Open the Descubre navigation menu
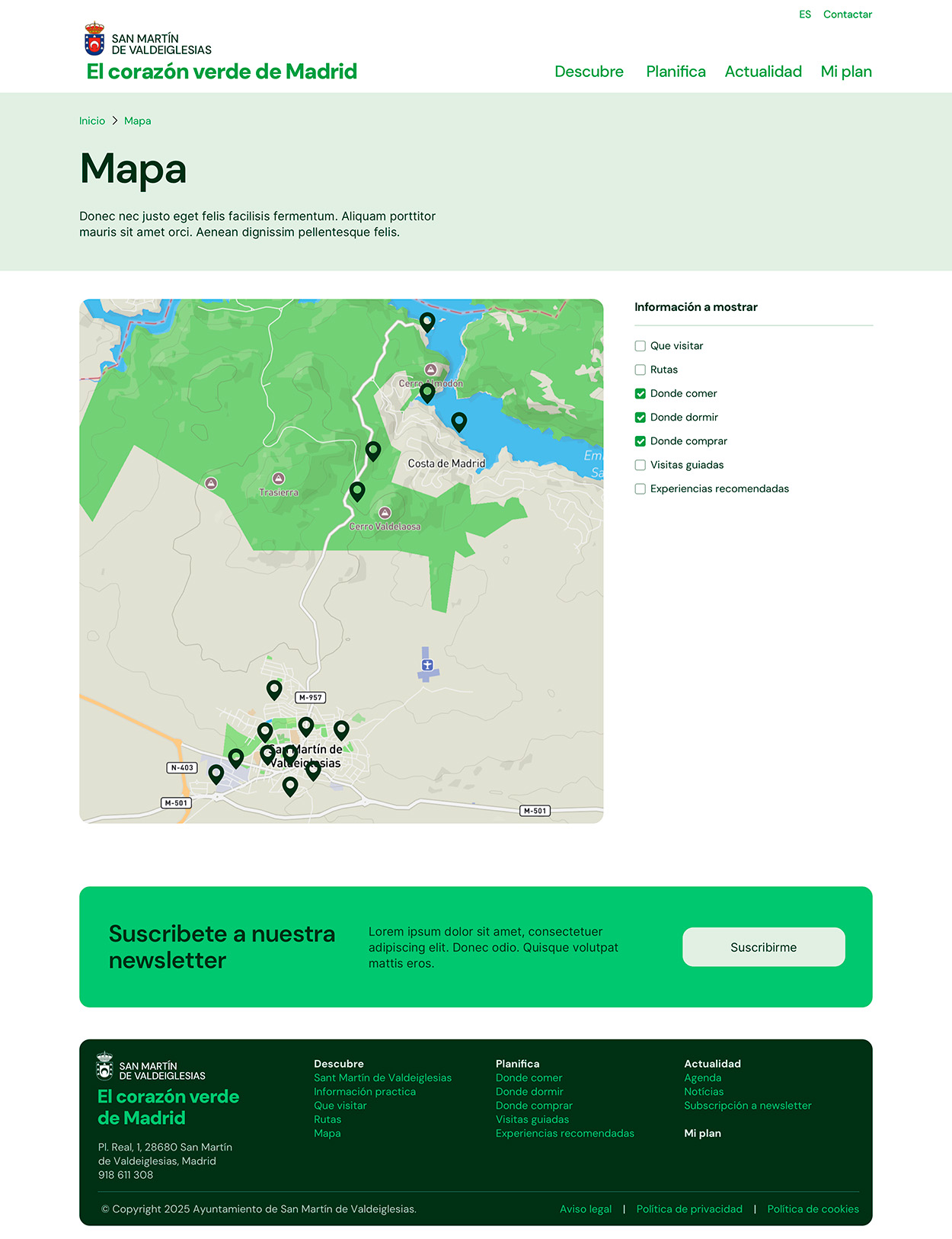 pyautogui.click(x=589, y=72)
